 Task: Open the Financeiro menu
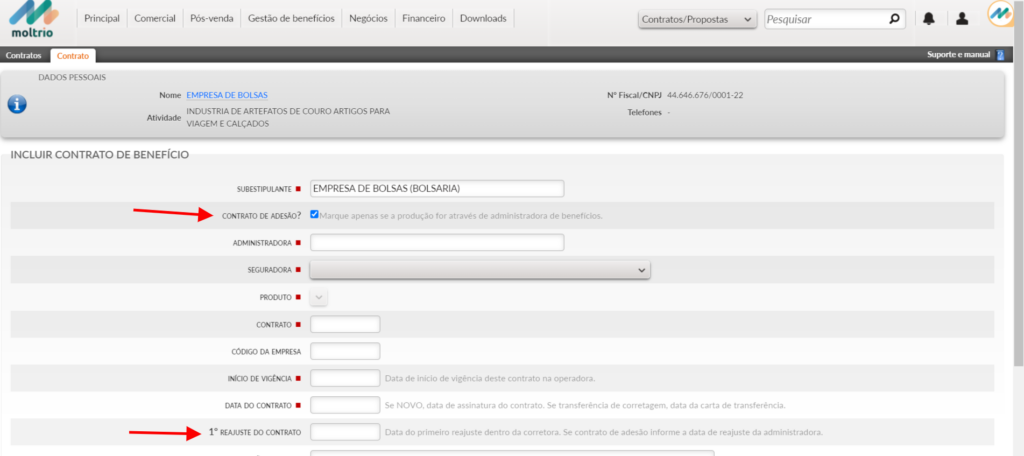pyautogui.click(x=424, y=18)
